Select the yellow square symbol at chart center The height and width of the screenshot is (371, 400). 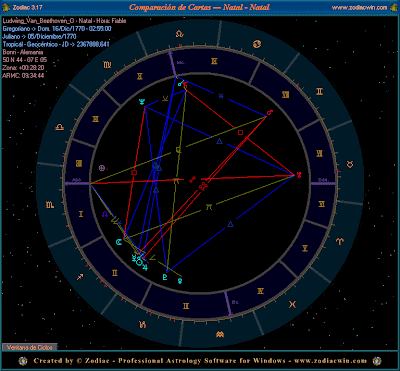tap(179, 150)
